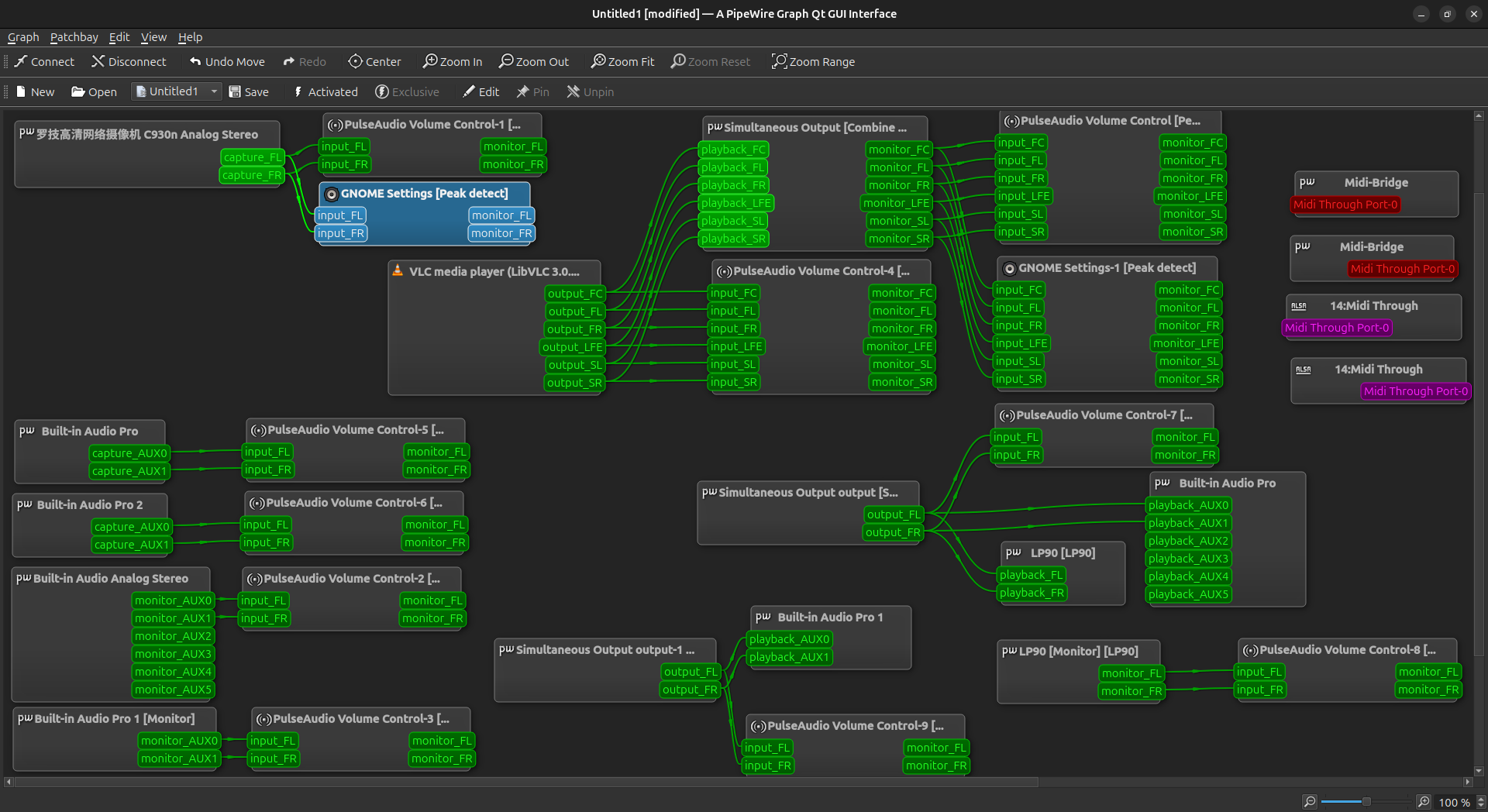
Task: Click the Redo arrow icon
Action: click(x=289, y=61)
